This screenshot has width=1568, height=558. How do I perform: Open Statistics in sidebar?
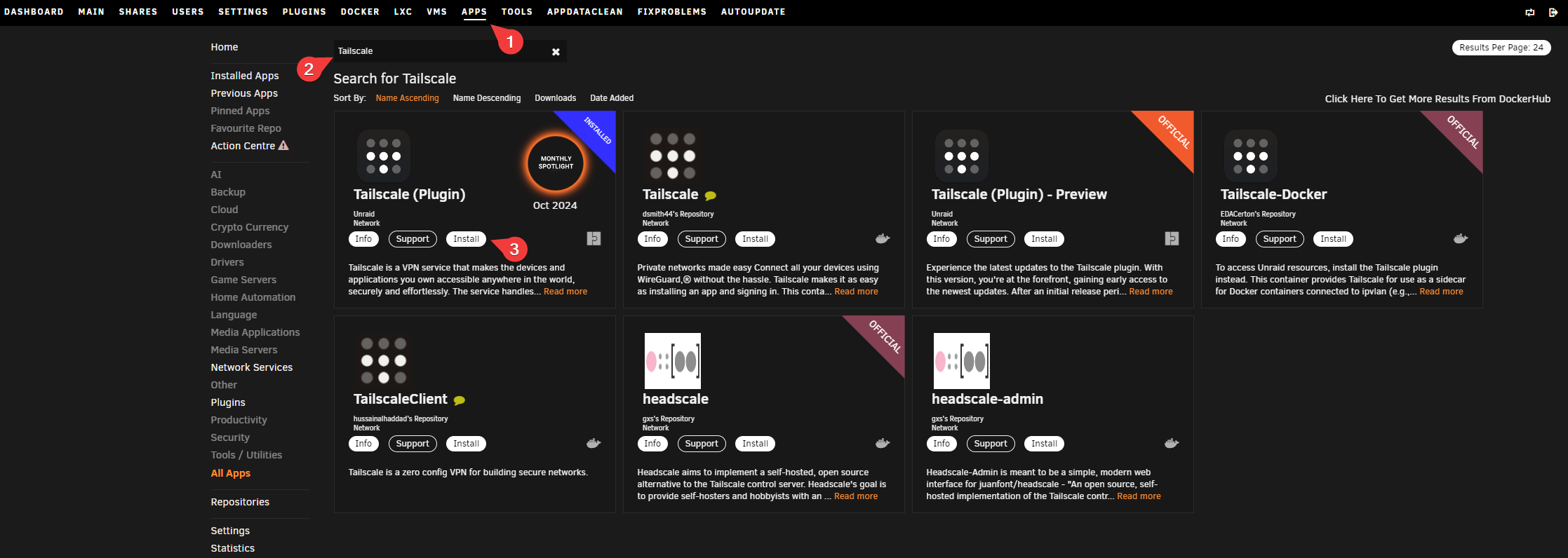coord(233,548)
